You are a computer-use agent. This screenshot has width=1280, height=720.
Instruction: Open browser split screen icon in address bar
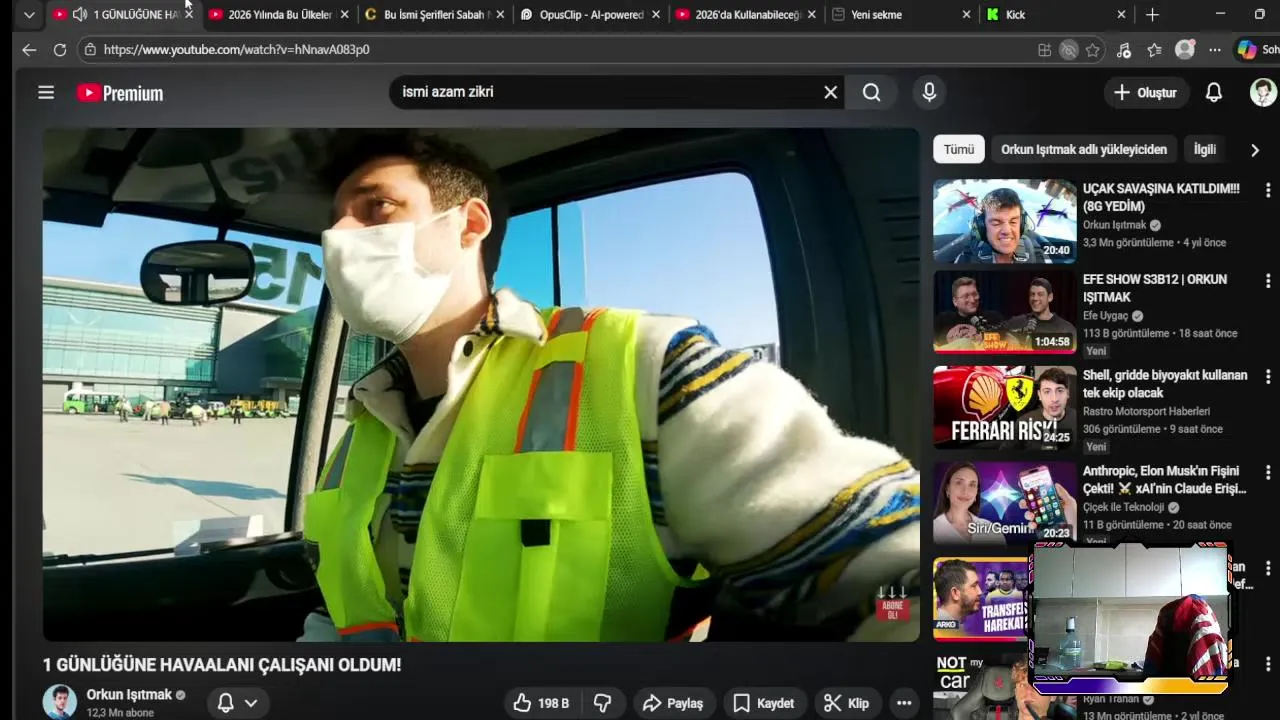1045,50
